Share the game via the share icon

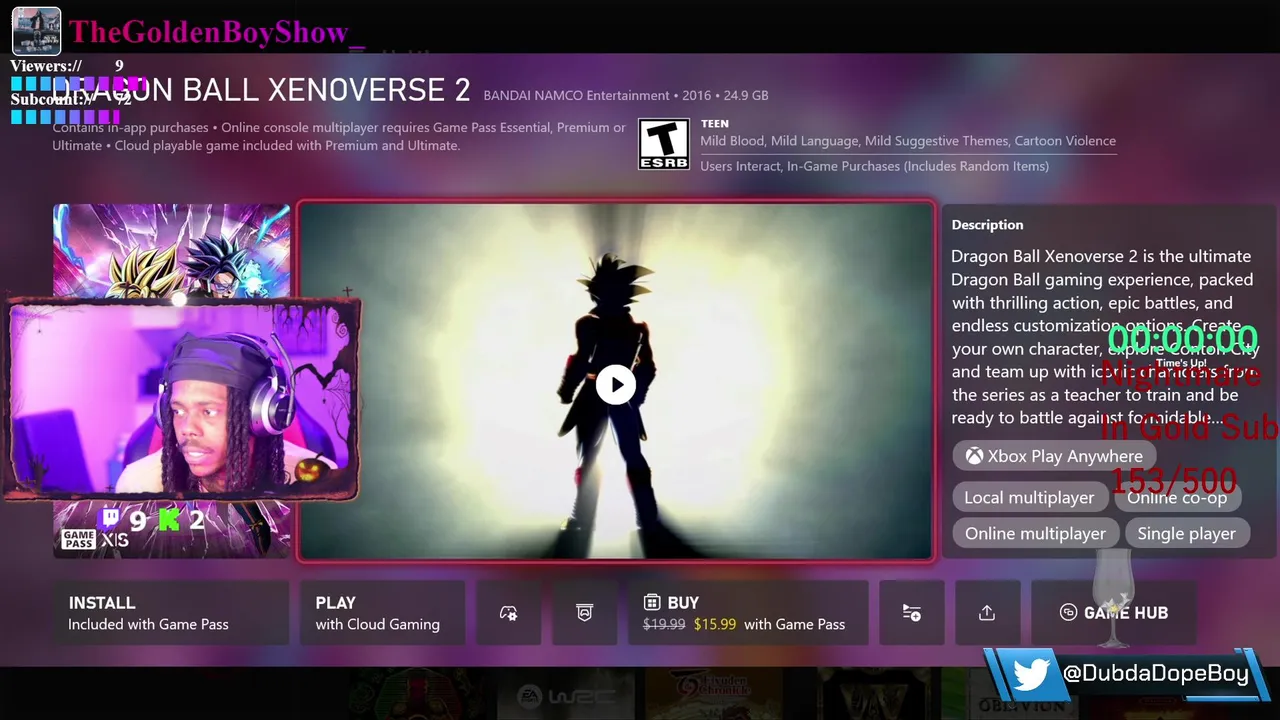coord(987,613)
